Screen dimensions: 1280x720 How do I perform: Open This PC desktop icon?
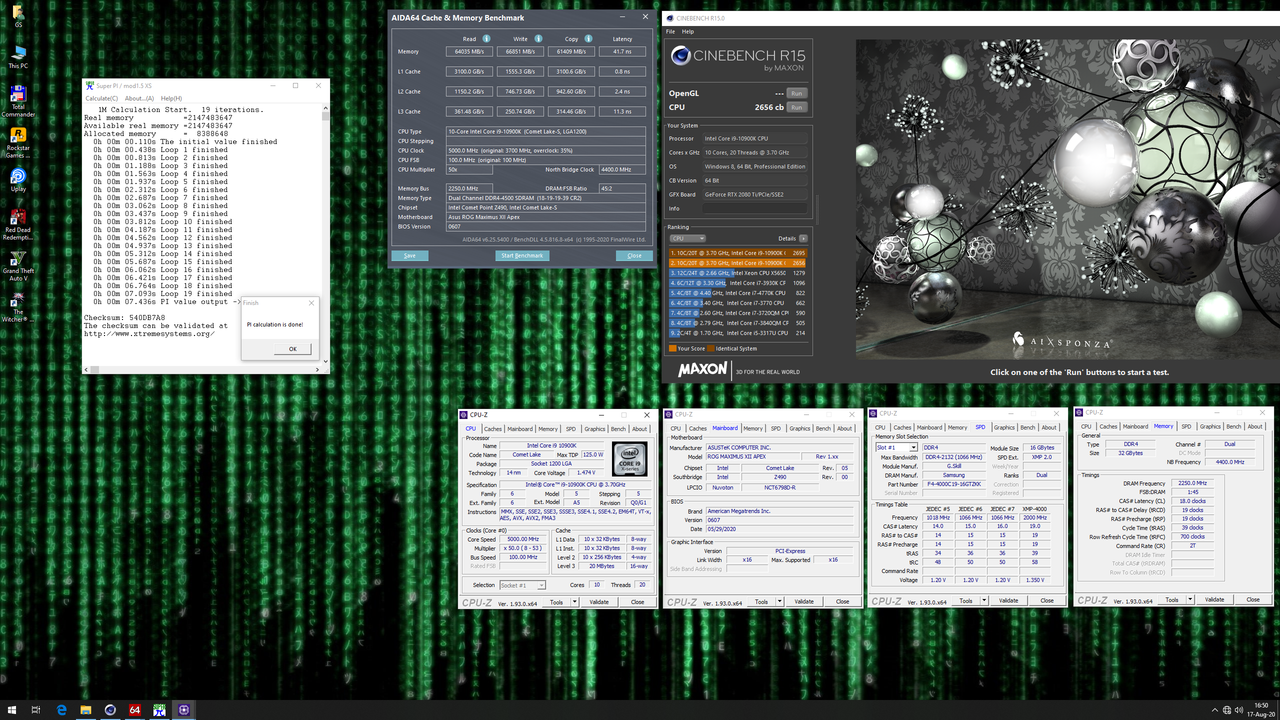click(x=17, y=57)
